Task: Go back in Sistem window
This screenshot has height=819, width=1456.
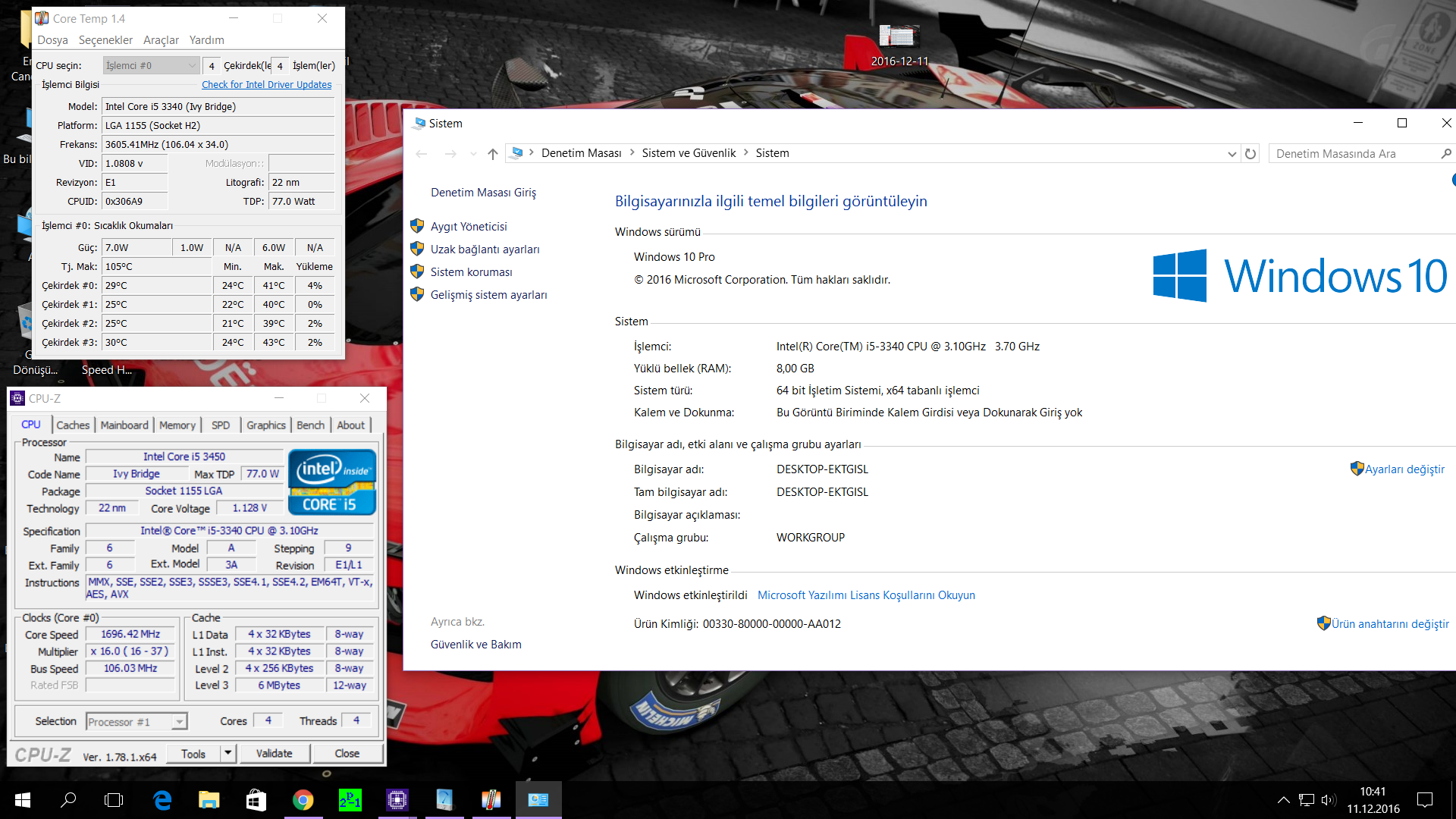Action: coord(422,154)
